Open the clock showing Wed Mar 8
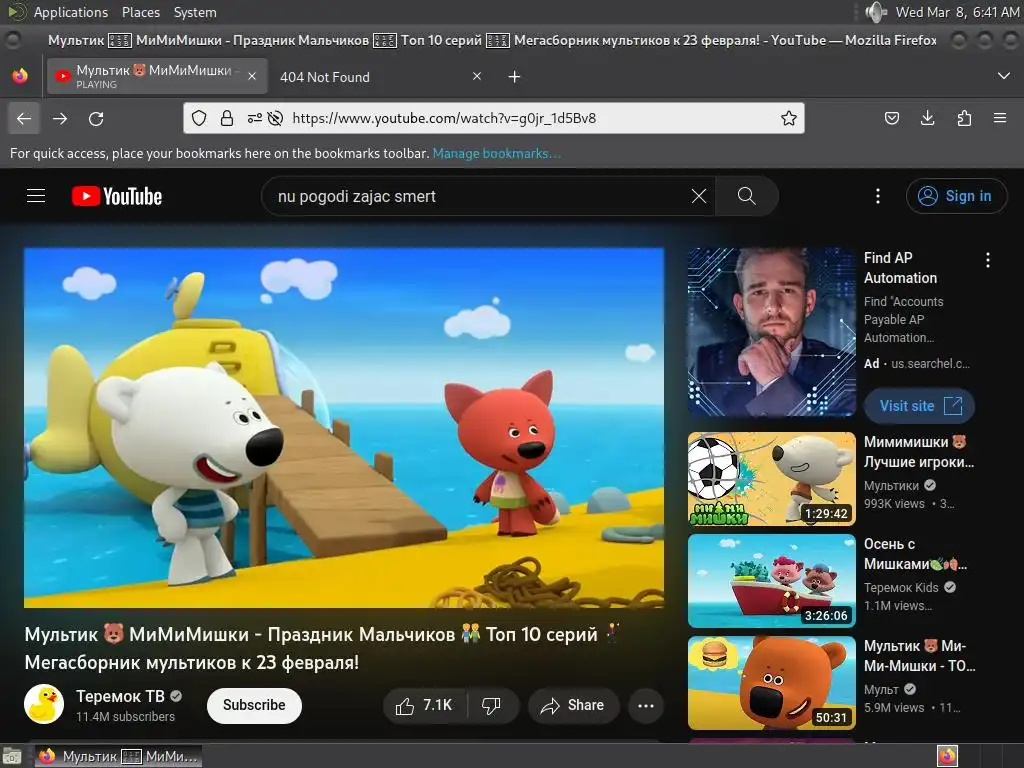The height and width of the screenshot is (768, 1024). click(957, 12)
